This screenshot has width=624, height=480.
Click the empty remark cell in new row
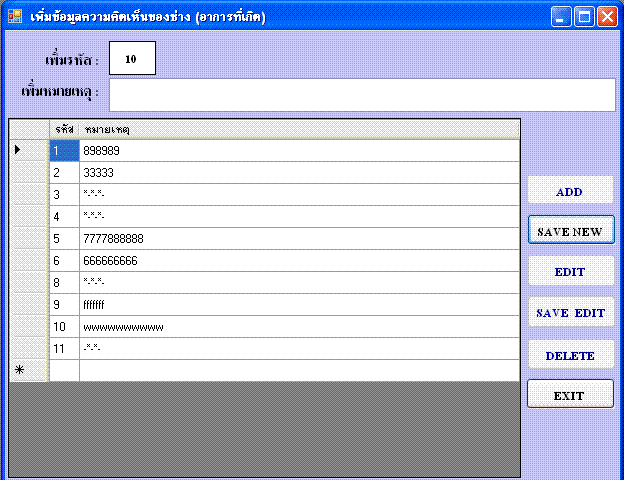(299, 371)
